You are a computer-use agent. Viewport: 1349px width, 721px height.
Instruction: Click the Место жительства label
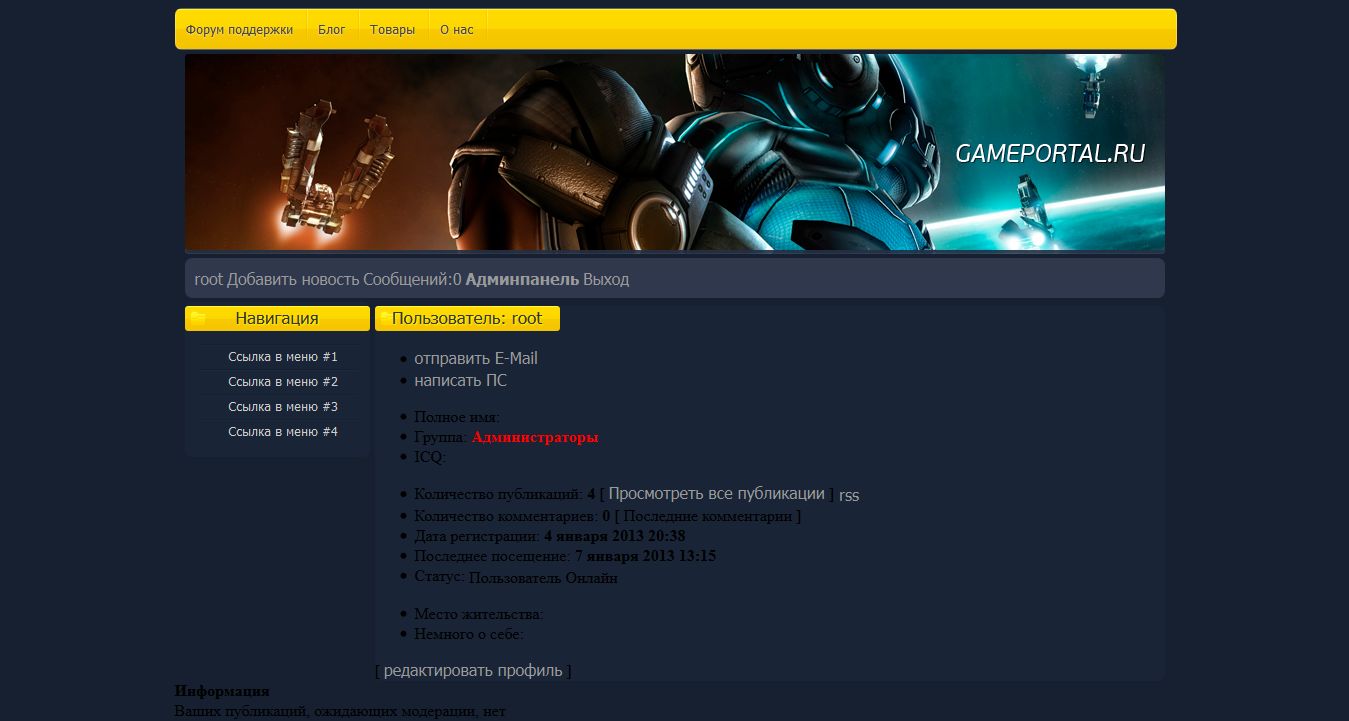coord(479,614)
